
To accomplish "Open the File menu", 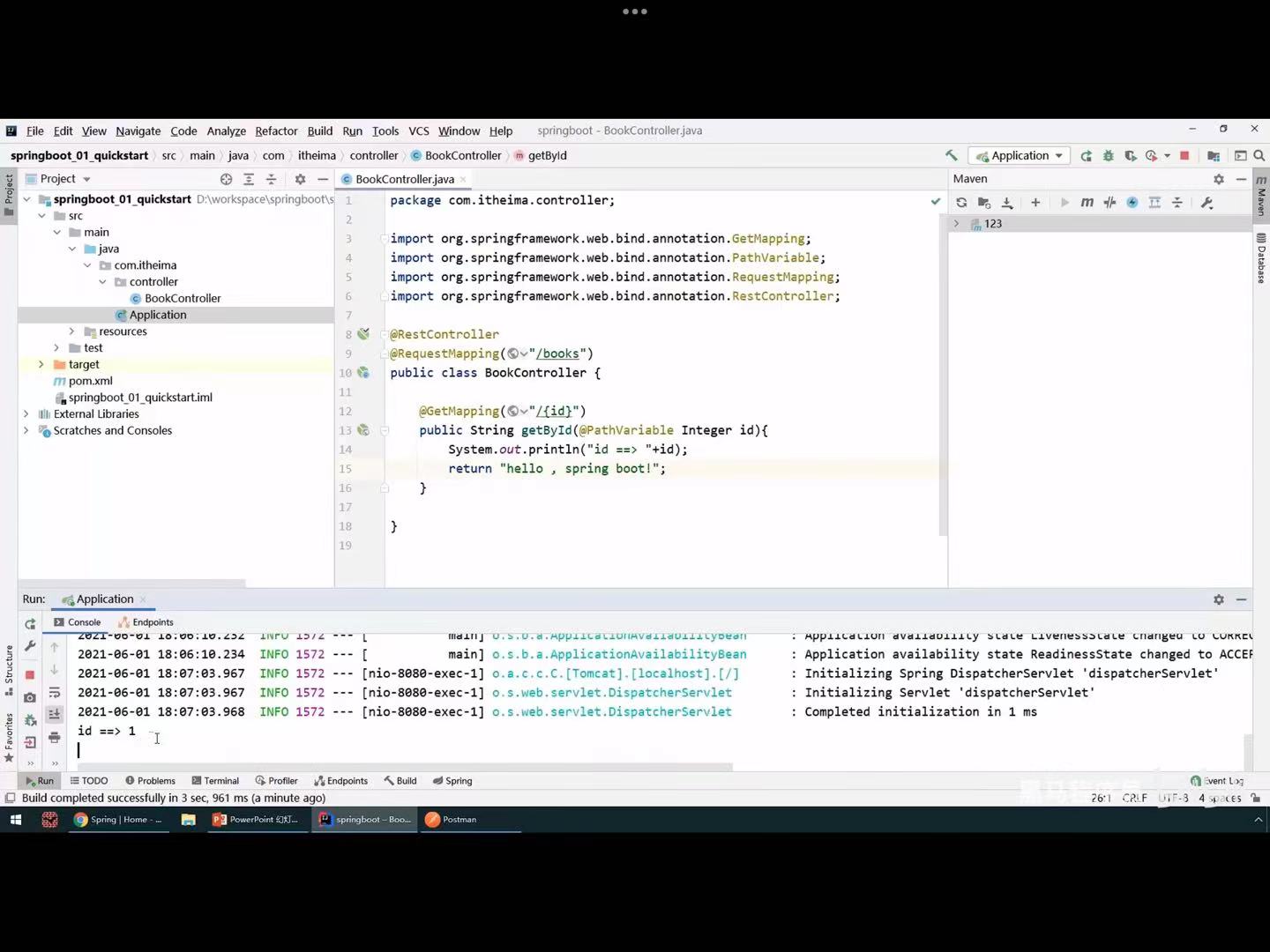I will (x=34, y=130).
